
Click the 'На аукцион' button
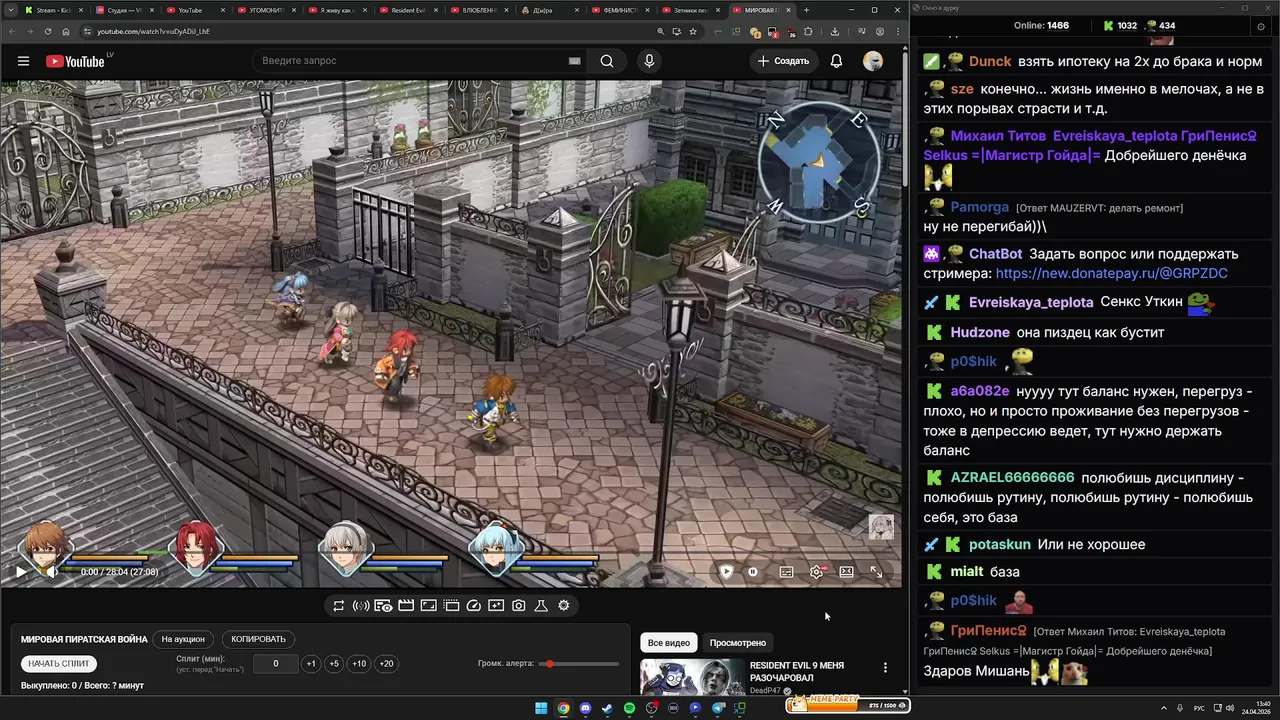point(183,639)
